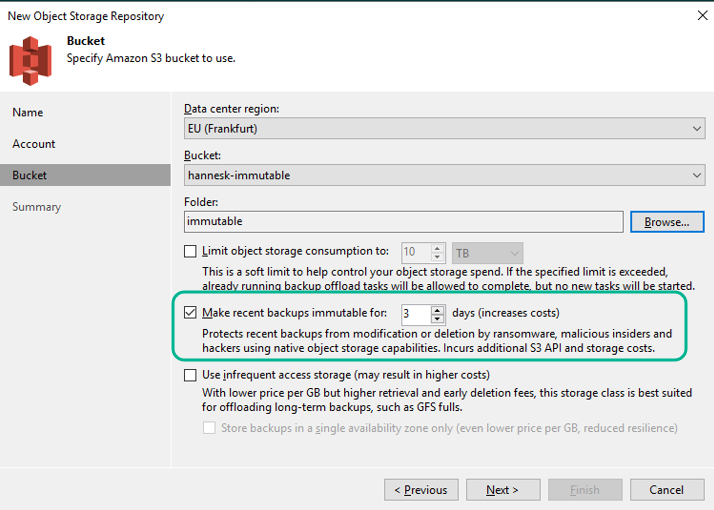Enable Limit object storage consumption checkbox
Screen dimensions: 714x510
[190, 251]
